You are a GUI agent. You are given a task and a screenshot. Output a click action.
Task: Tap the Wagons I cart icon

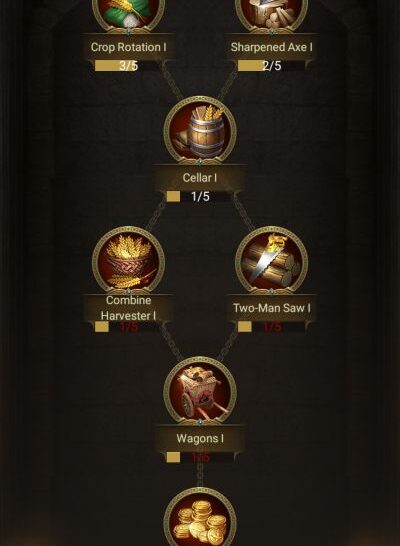pyautogui.click(x=200, y=391)
